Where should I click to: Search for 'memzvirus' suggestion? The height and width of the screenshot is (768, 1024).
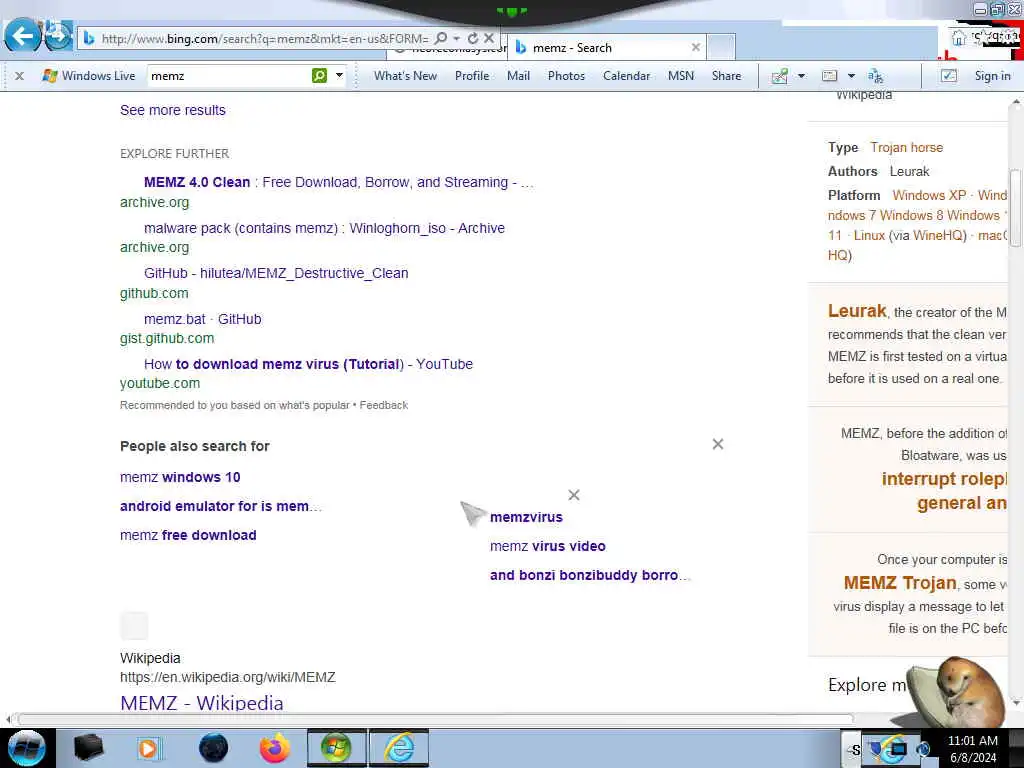(x=526, y=517)
